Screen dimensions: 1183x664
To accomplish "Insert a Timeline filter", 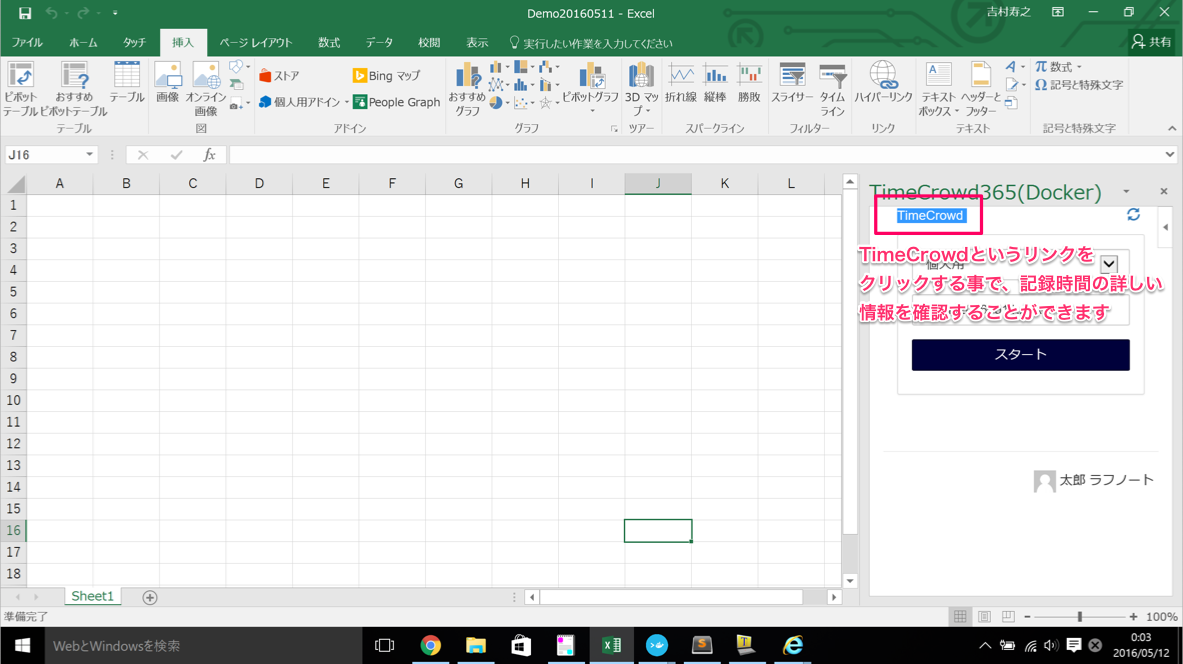I will 832,89.
